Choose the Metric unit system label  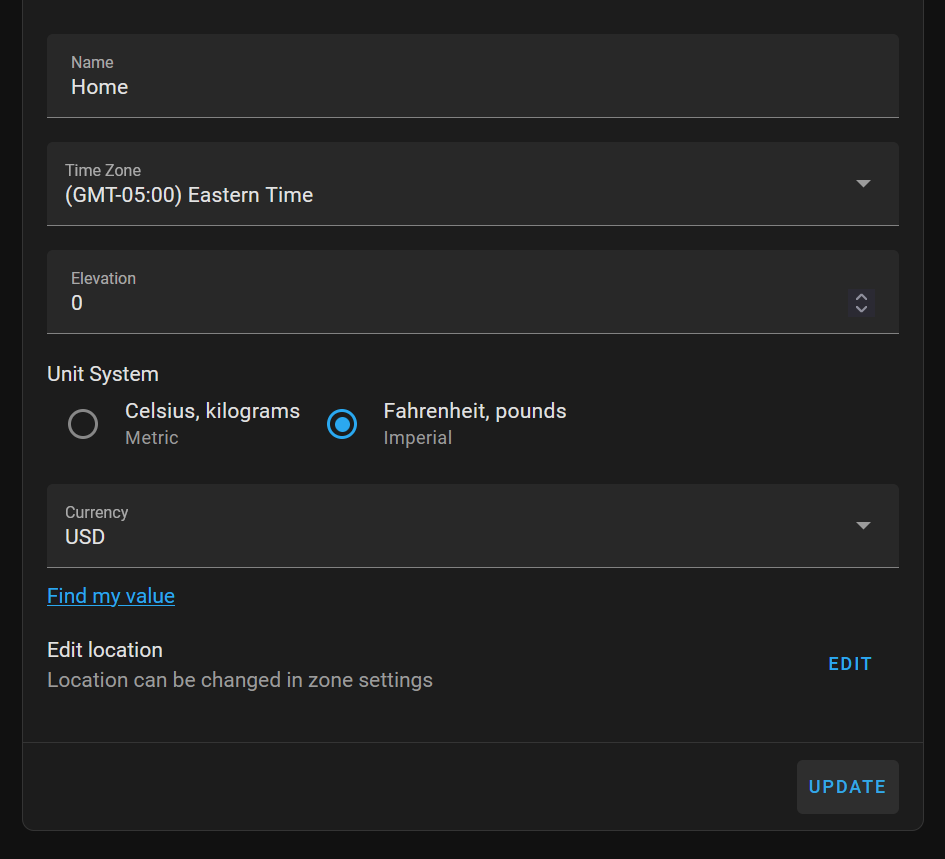click(152, 438)
